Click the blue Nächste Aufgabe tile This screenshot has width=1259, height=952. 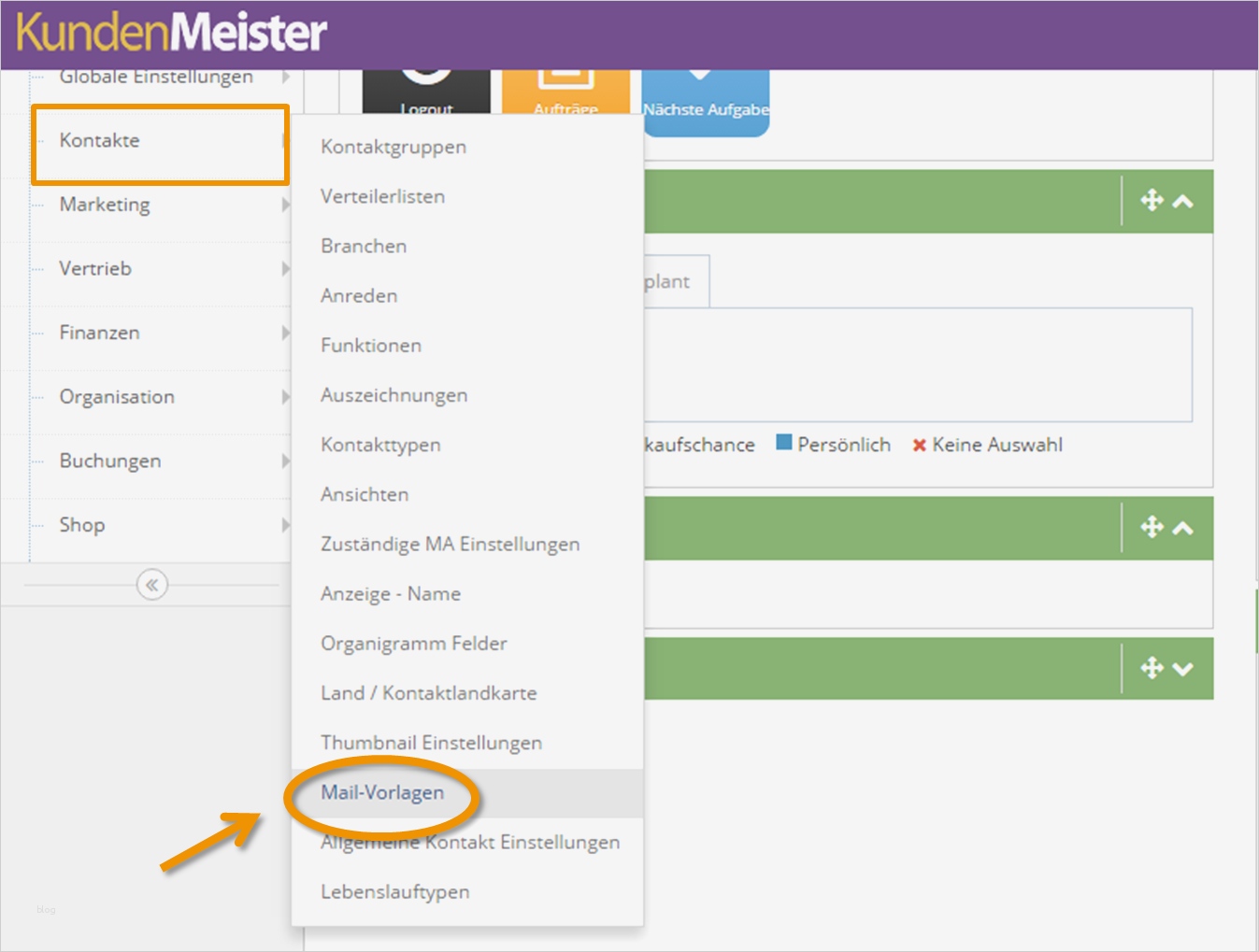coord(706,104)
